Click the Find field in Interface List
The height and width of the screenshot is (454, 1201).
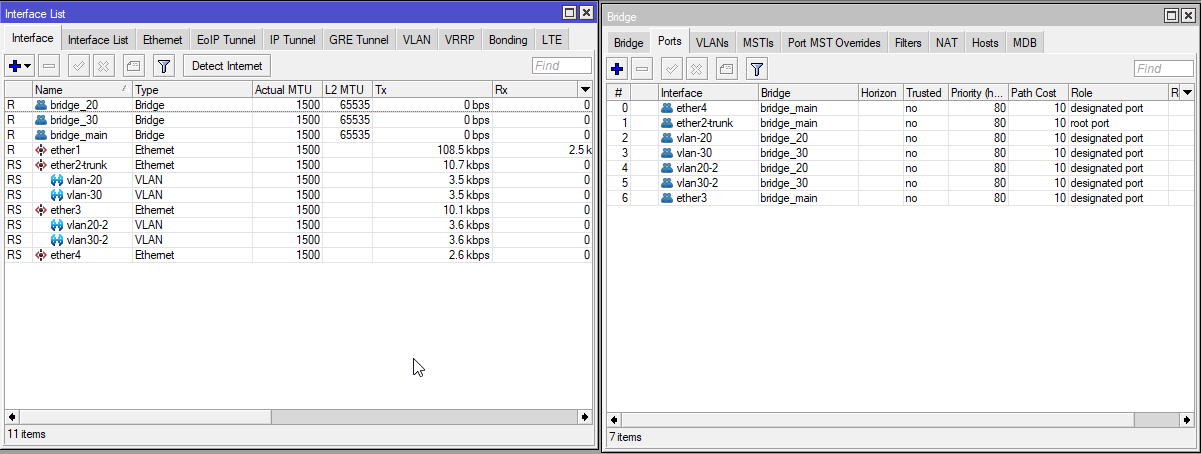click(561, 66)
